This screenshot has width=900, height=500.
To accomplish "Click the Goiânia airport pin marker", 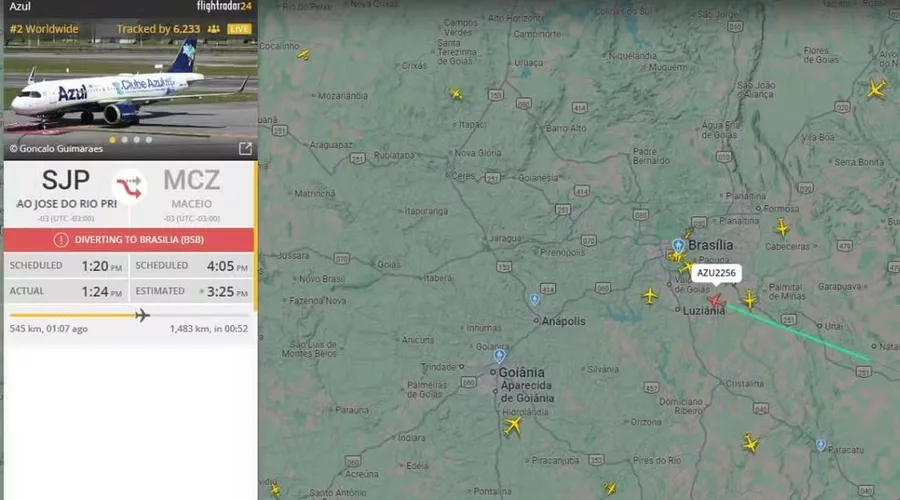I will pos(499,356).
